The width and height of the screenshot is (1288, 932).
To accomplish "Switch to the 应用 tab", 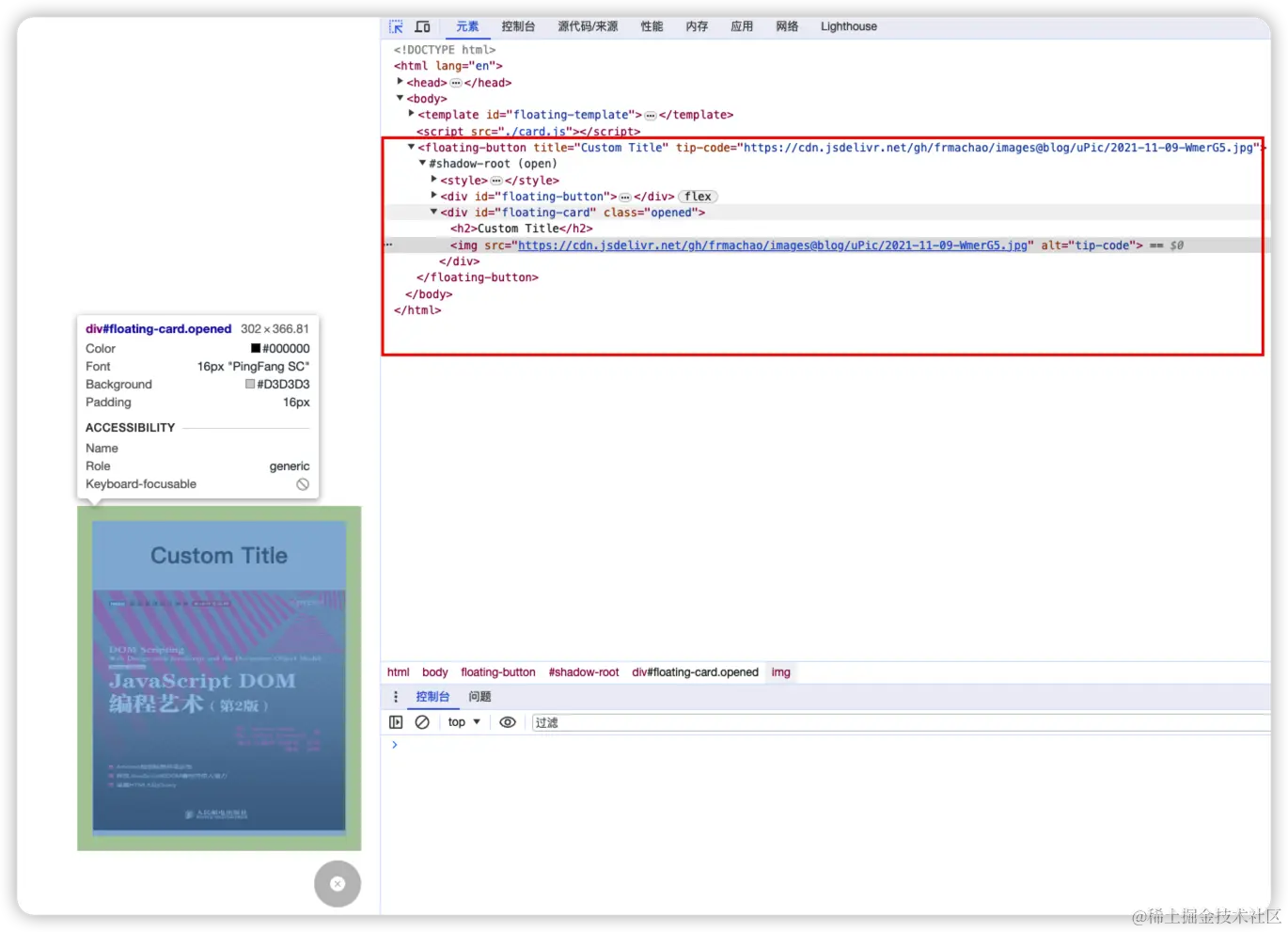I will click(742, 26).
